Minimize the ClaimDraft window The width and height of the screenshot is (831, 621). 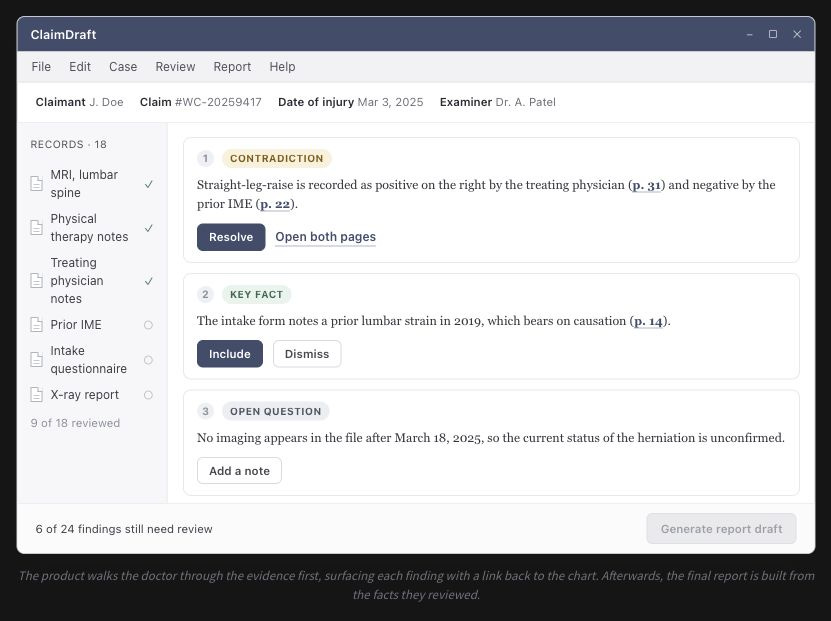click(x=749, y=34)
